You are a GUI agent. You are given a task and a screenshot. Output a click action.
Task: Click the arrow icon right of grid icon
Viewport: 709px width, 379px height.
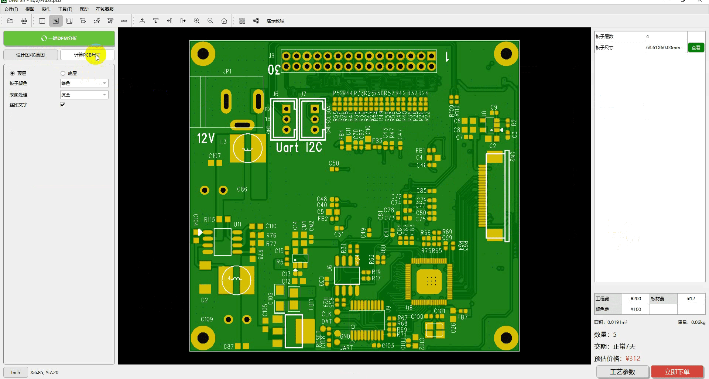[x=256, y=21]
